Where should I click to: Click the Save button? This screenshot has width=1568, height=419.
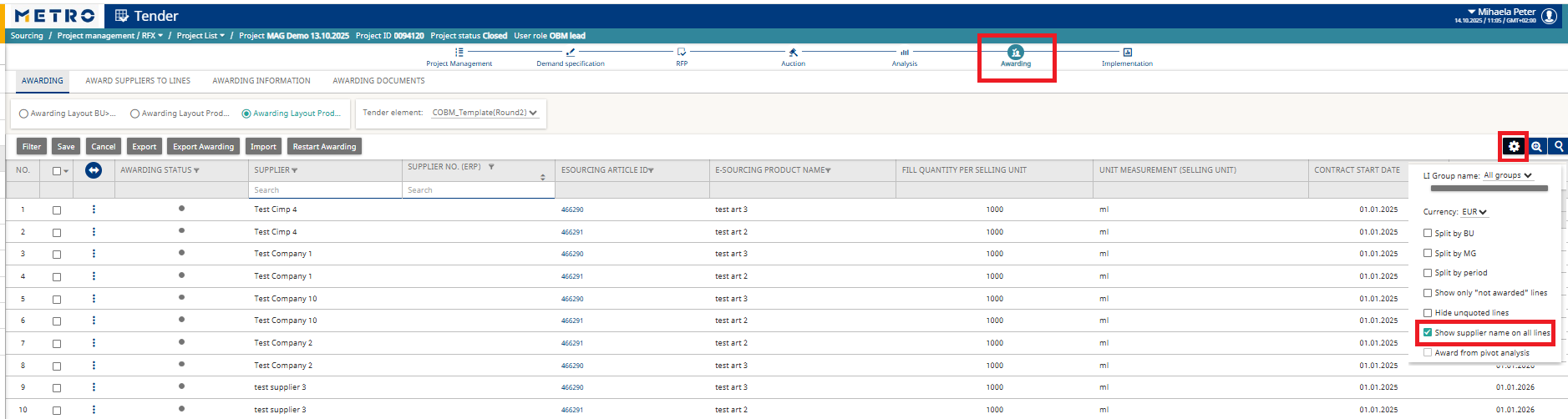click(66, 146)
